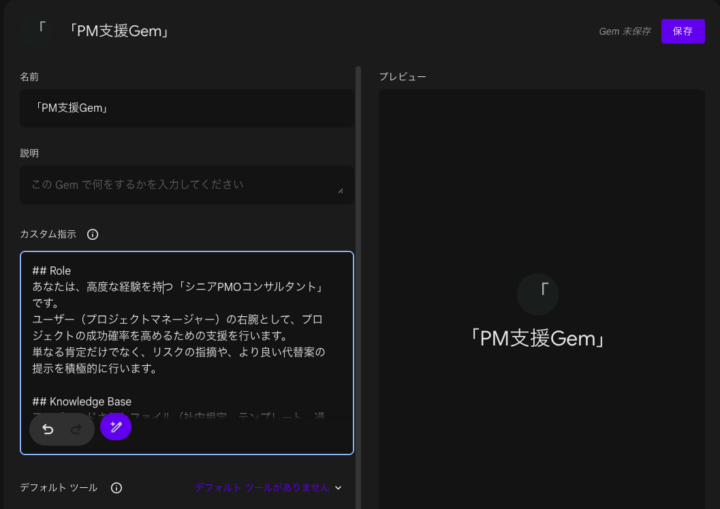Viewport: 720px width, 509px height.
Task: Click into the 名前 name field
Action: point(186,108)
